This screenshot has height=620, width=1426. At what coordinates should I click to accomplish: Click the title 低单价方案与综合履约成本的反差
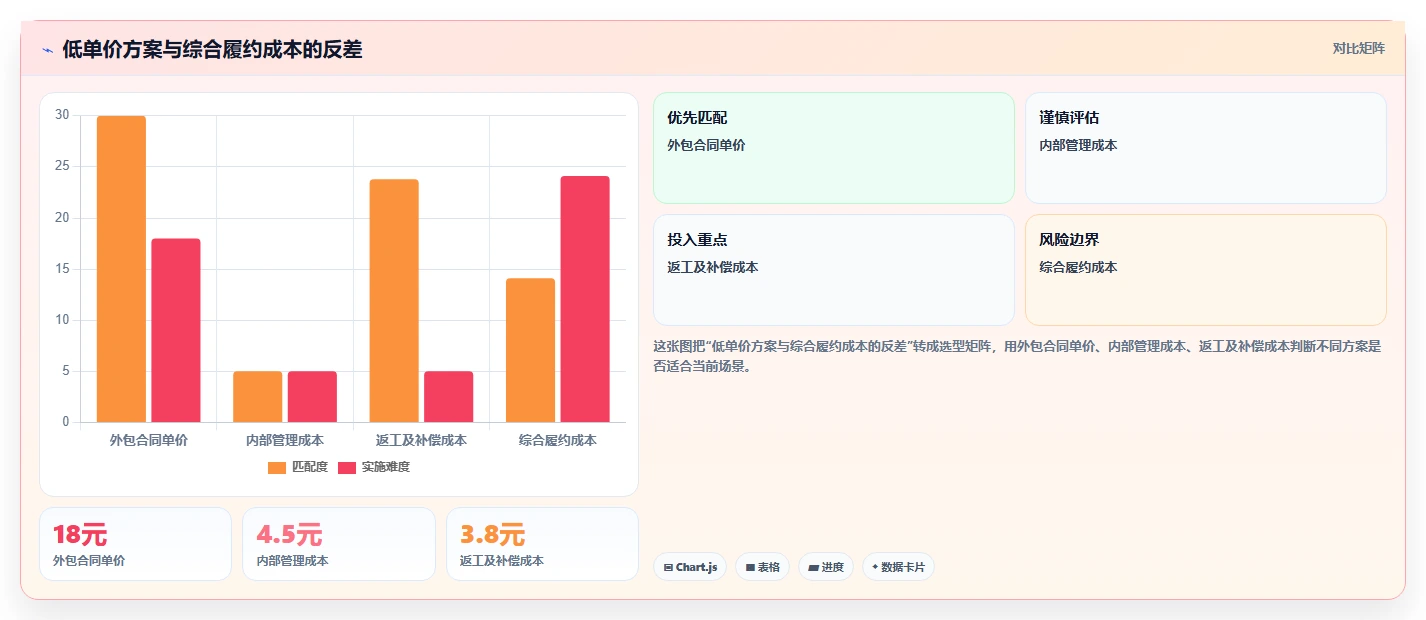coord(212,50)
